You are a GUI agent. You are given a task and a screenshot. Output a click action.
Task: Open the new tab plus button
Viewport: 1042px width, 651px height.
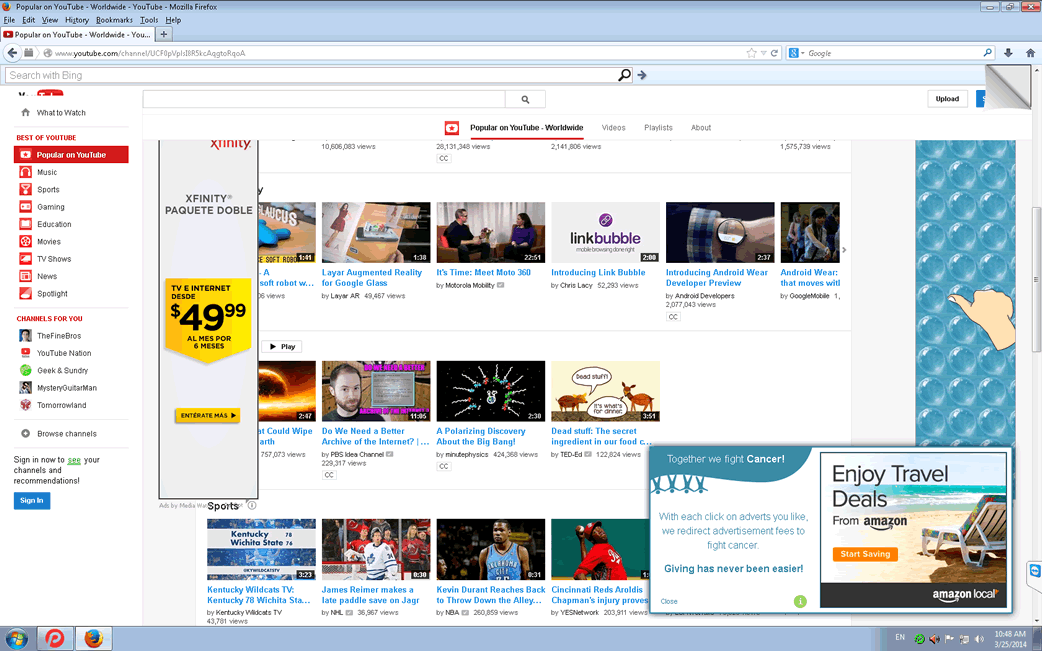click(x=164, y=34)
